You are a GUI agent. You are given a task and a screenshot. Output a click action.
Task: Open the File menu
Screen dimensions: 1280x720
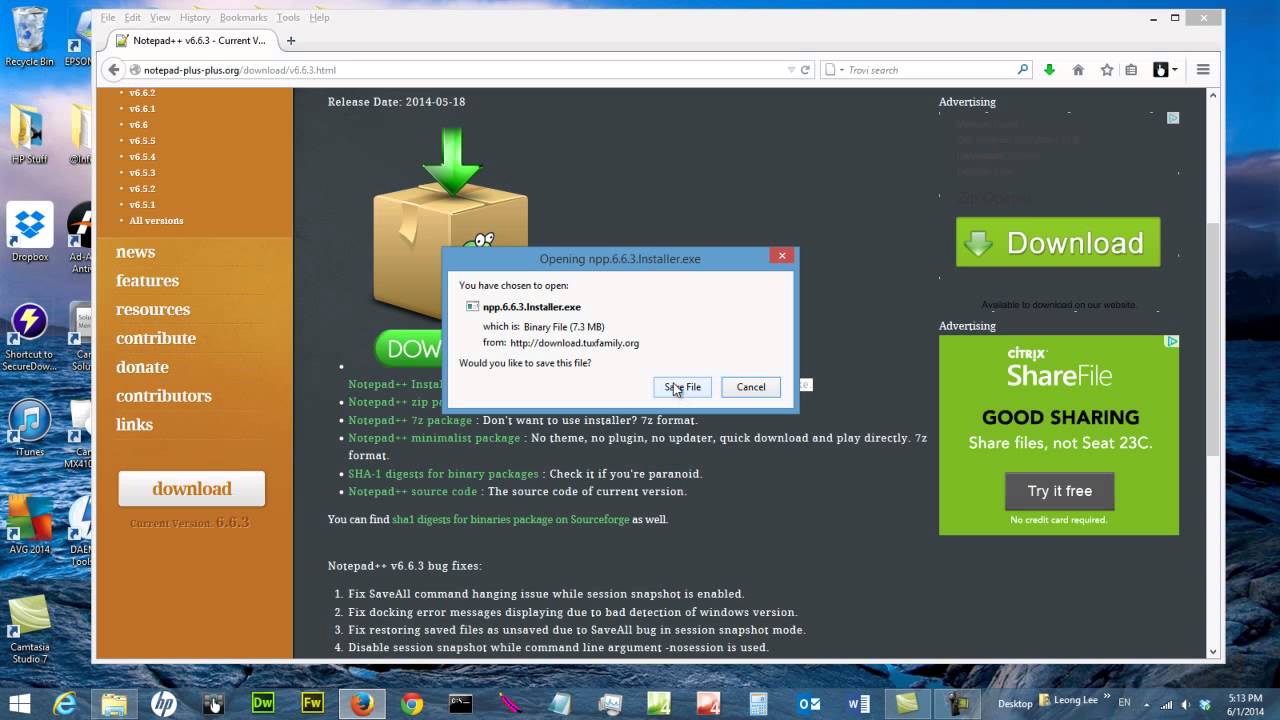click(x=108, y=18)
